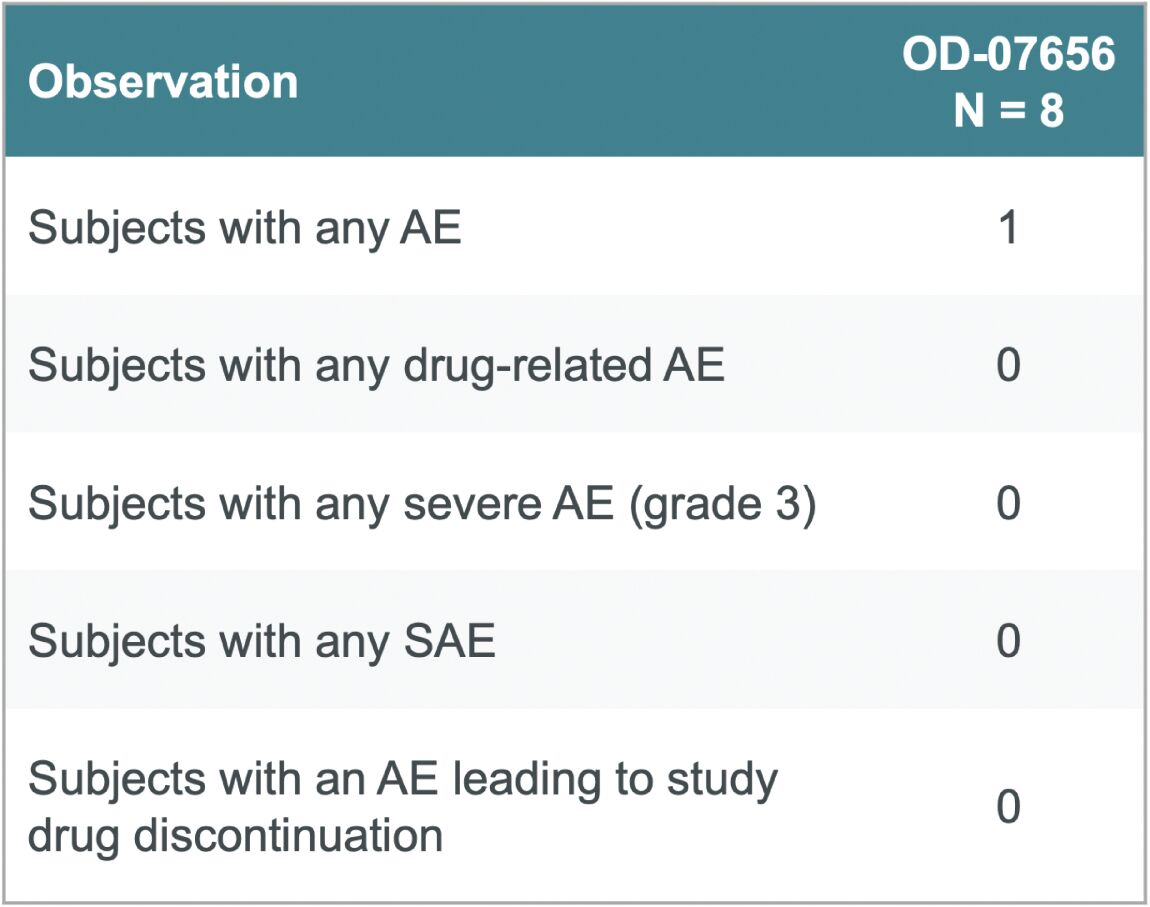Select 'Subjects with any drug-related AE' label
The height and width of the screenshot is (907, 1150).
click(x=376, y=365)
